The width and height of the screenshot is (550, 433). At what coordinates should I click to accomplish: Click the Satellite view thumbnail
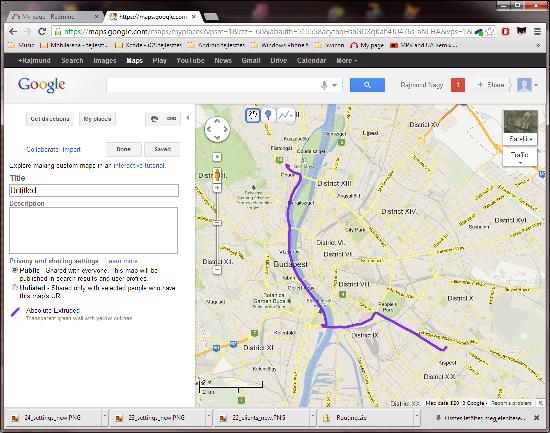(x=520, y=127)
